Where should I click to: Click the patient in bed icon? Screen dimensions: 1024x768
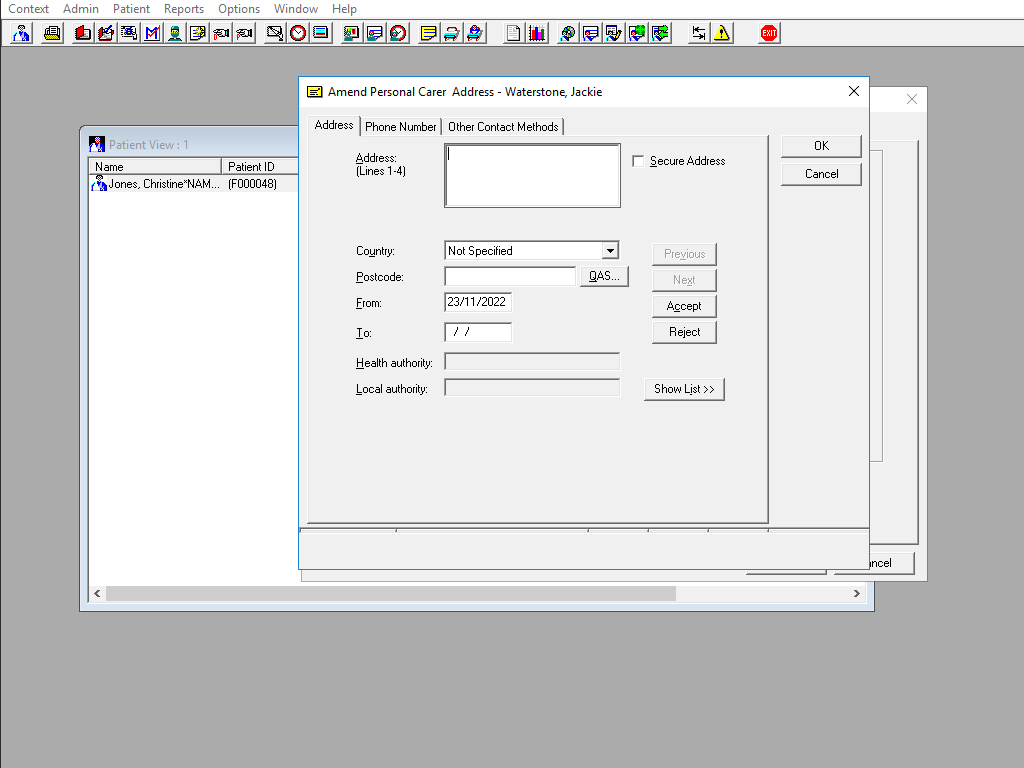(x=475, y=33)
